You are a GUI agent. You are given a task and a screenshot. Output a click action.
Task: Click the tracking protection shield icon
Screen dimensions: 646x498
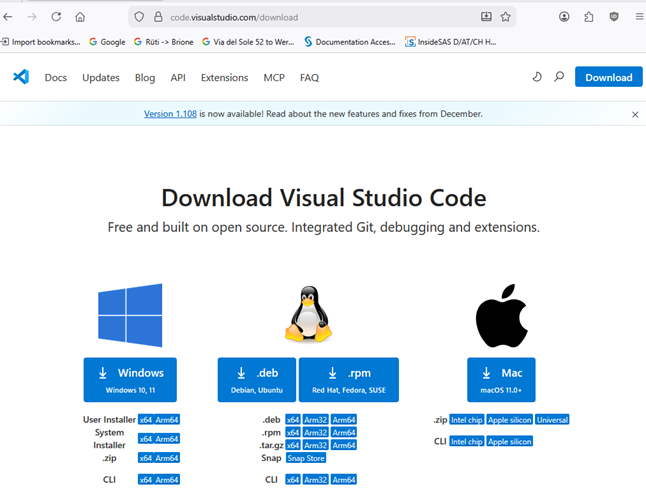point(139,17)
